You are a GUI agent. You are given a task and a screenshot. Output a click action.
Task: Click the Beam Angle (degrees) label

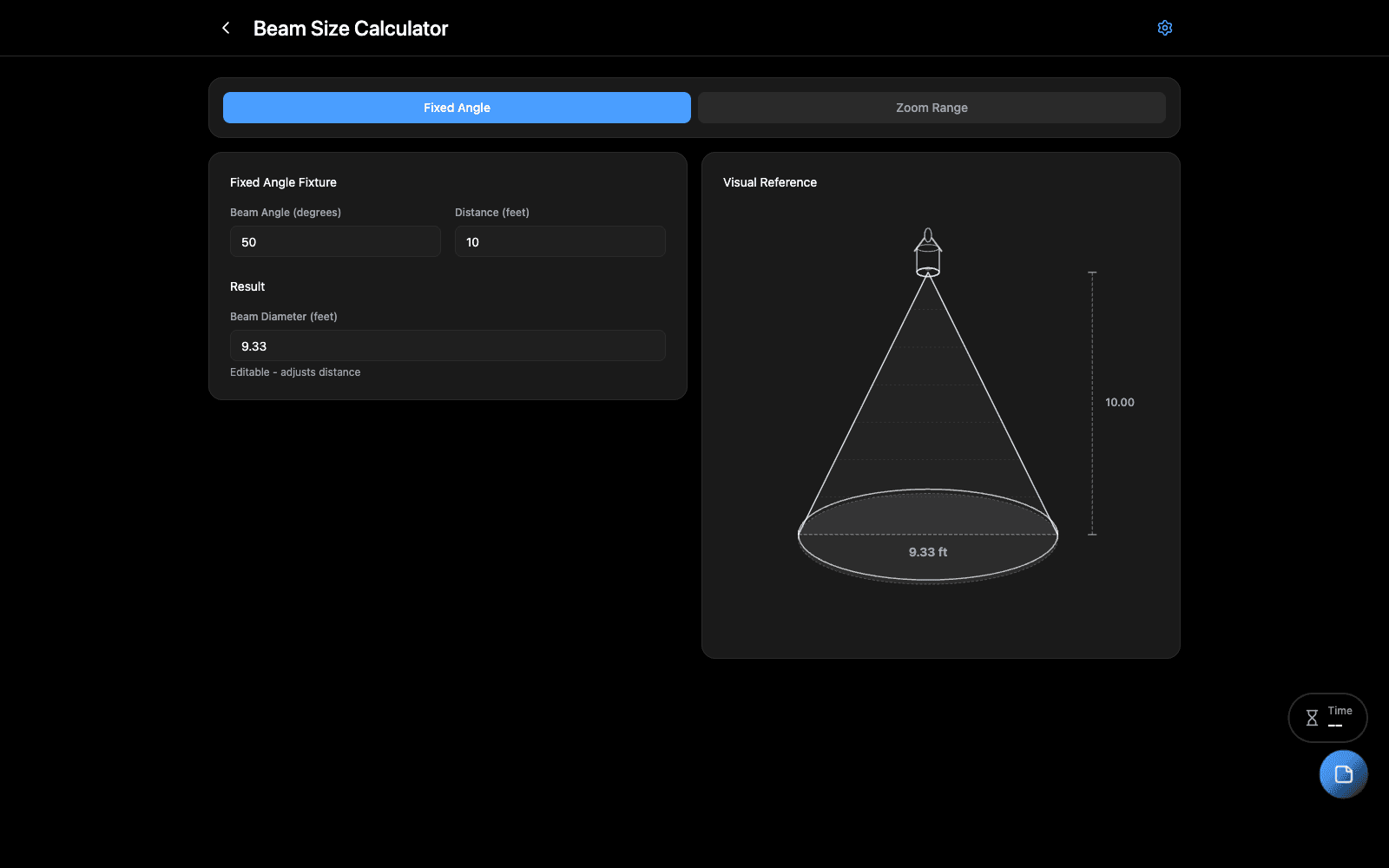[286, 213]
